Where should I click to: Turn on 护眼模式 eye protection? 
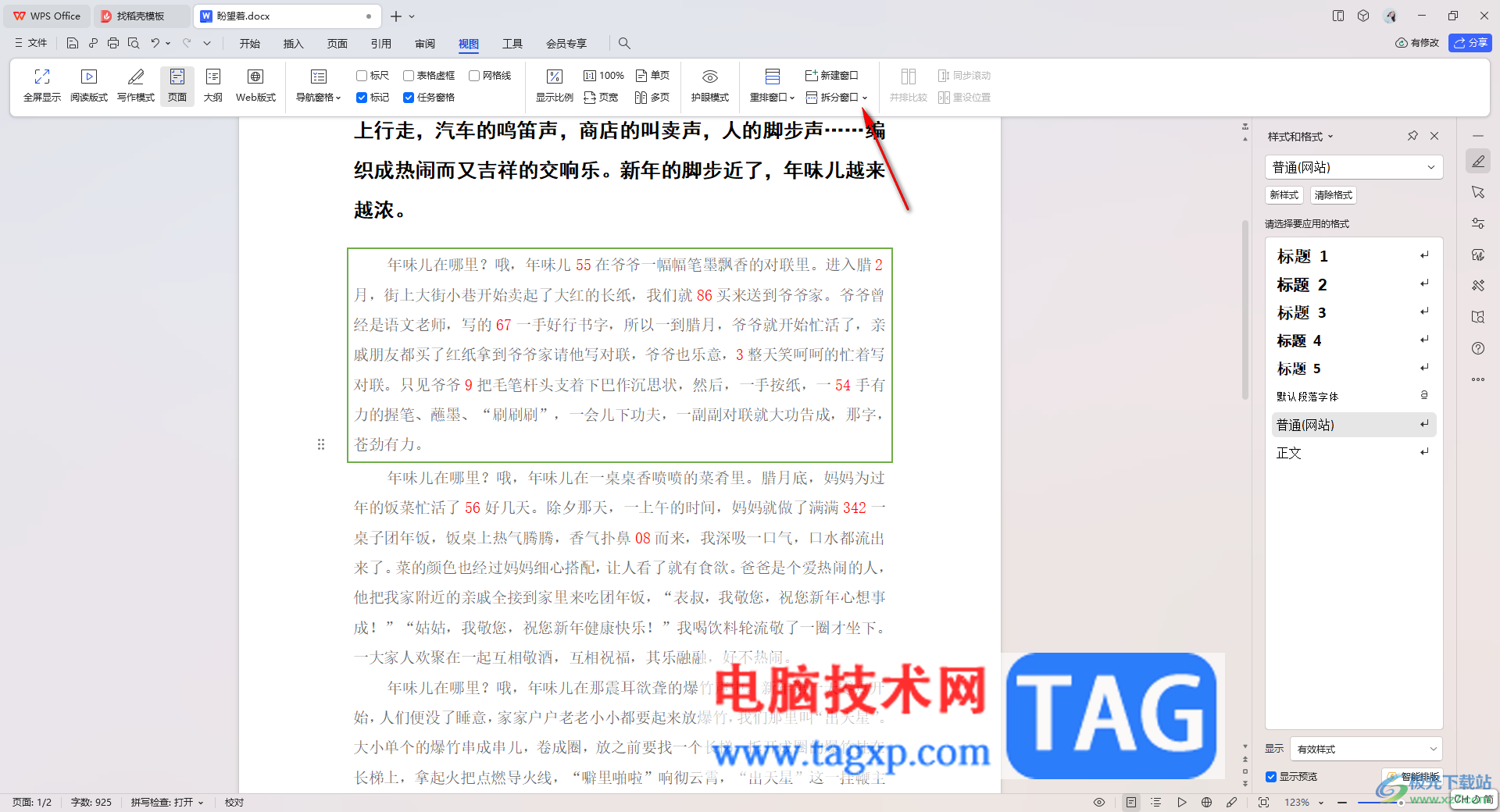tap(710, 85)
